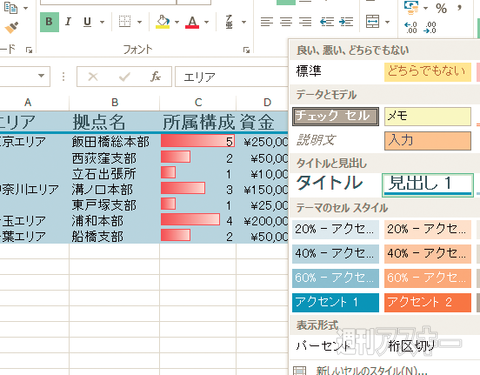Select column C header
The image size is (480, 375).
[x=198, y=102]
